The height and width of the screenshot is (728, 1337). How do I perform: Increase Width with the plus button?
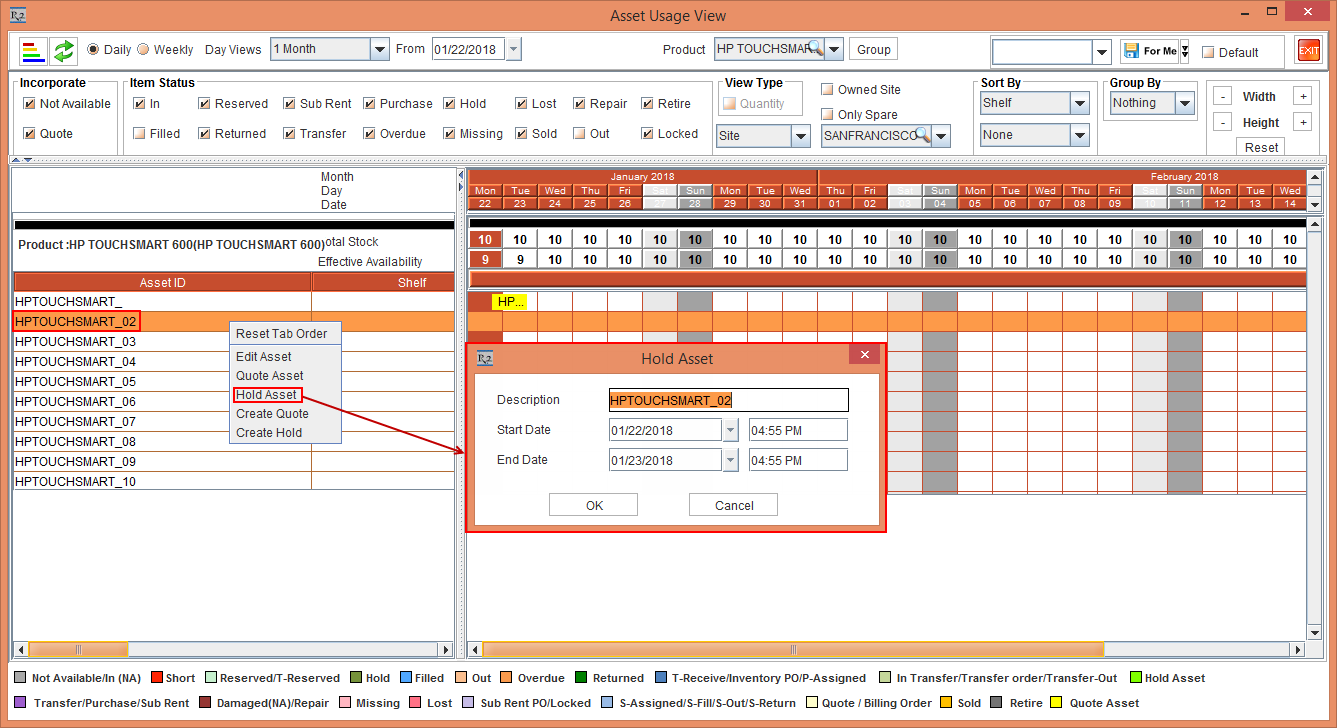click(x=1302, y=97)
